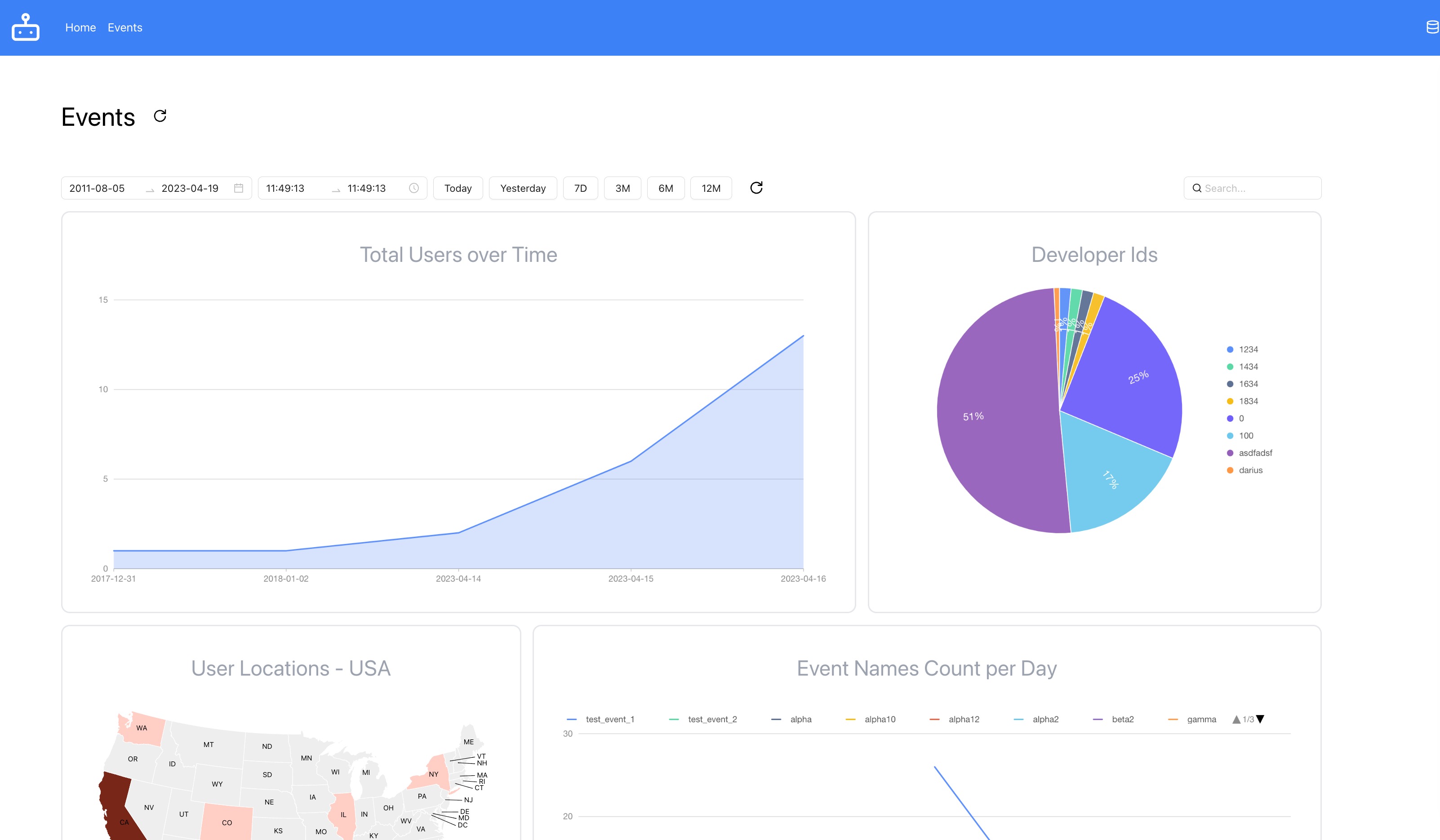Click the reload icon beside 12M button
Image resolution: width=1440 pixels, height=840 pixels.
click(756, 188)
